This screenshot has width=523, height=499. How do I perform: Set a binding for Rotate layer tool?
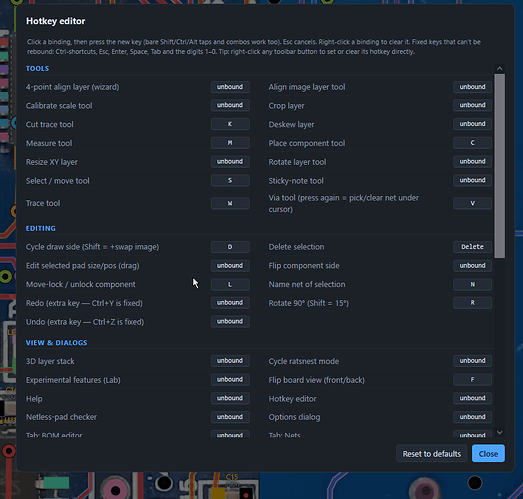pyautogui.click(x=472, y=161)
